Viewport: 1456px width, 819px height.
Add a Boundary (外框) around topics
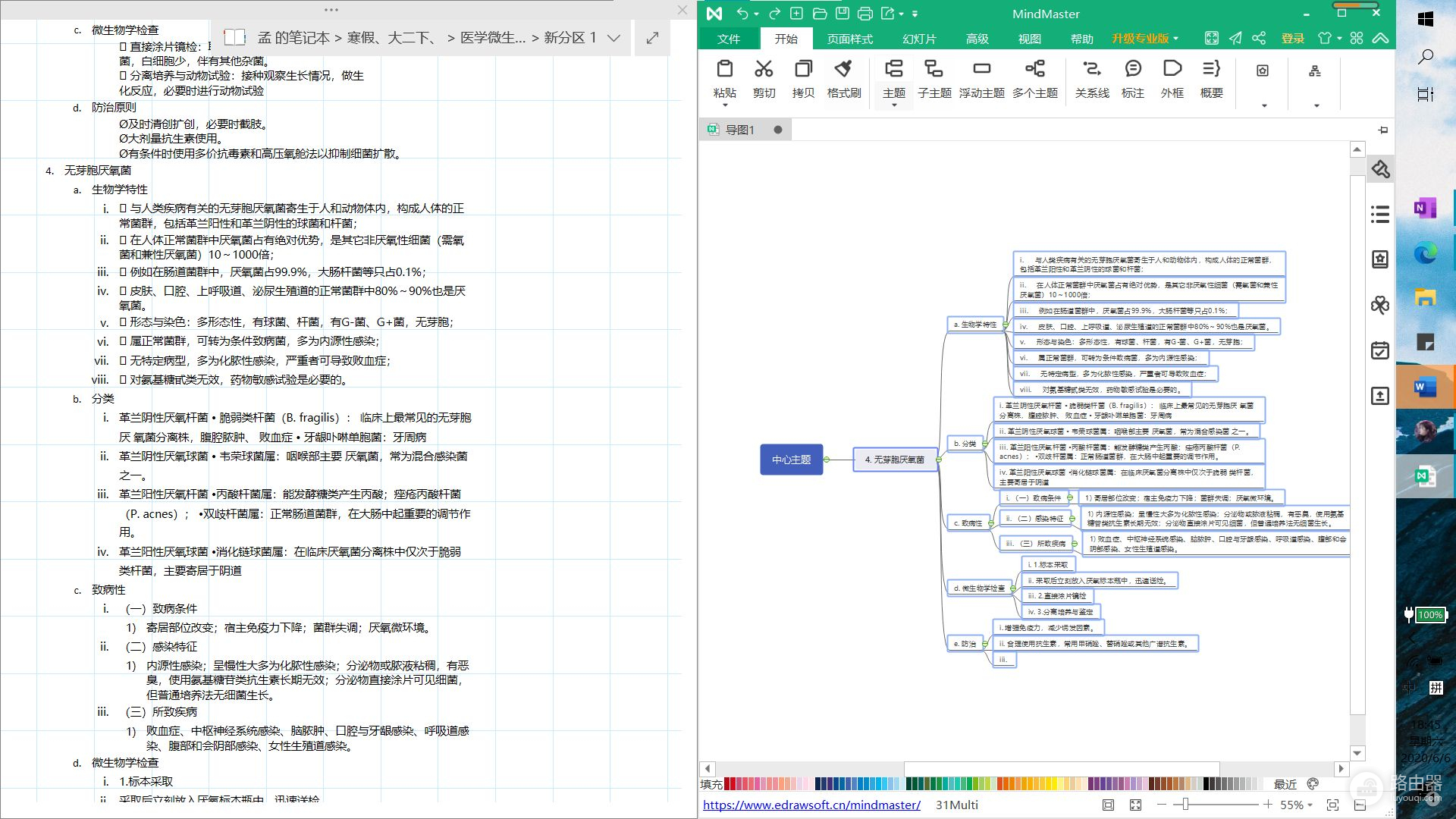(1172, 70)
